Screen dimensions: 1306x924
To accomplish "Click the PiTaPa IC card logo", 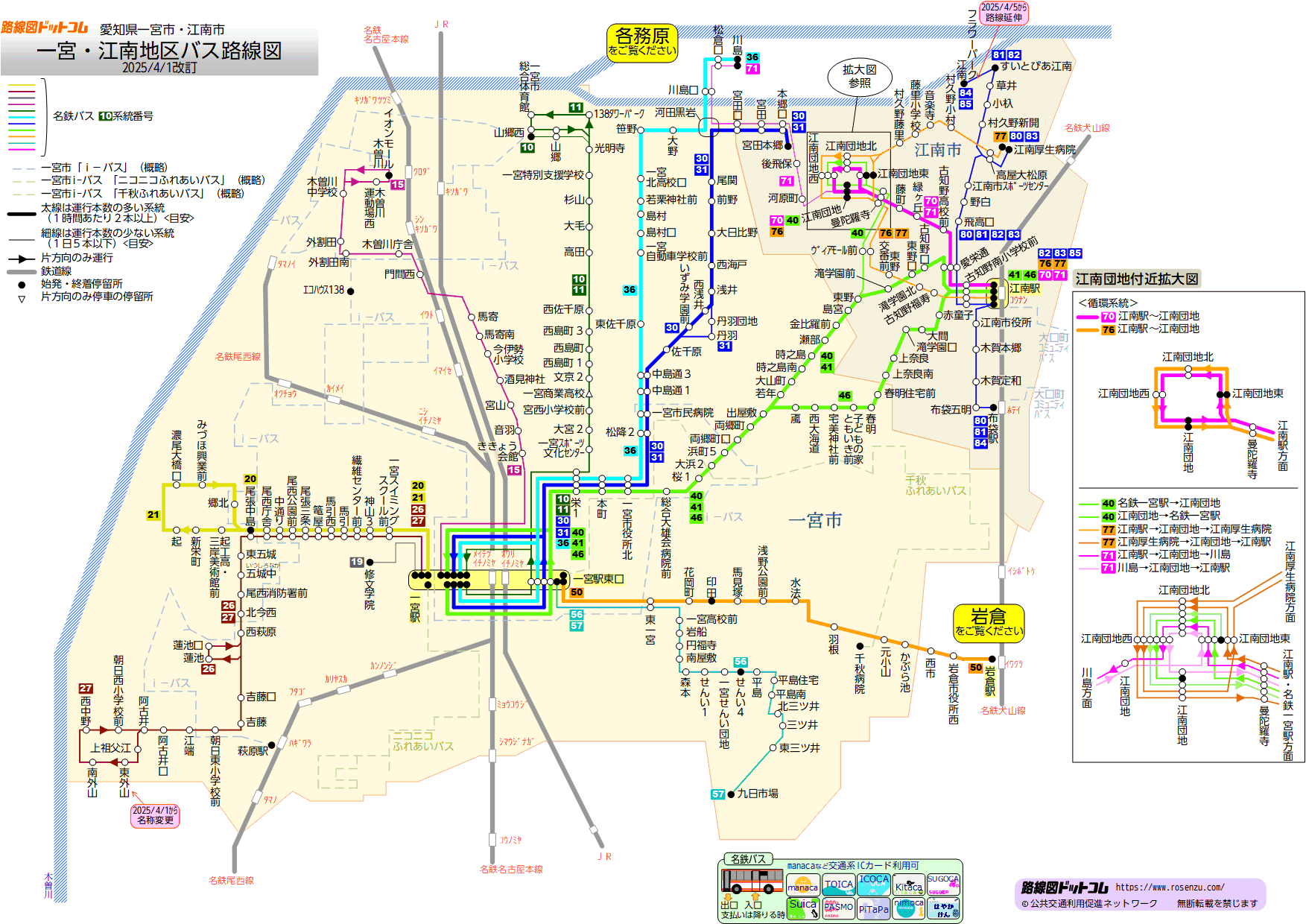I will (873, 908).
